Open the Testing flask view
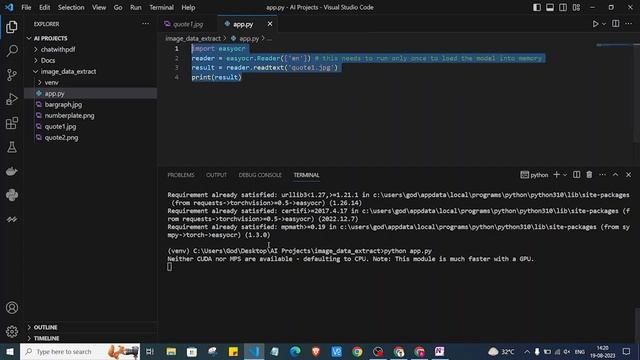Image resolution: width=640 pixels, height=360 pixels. [x=12, y=147]
